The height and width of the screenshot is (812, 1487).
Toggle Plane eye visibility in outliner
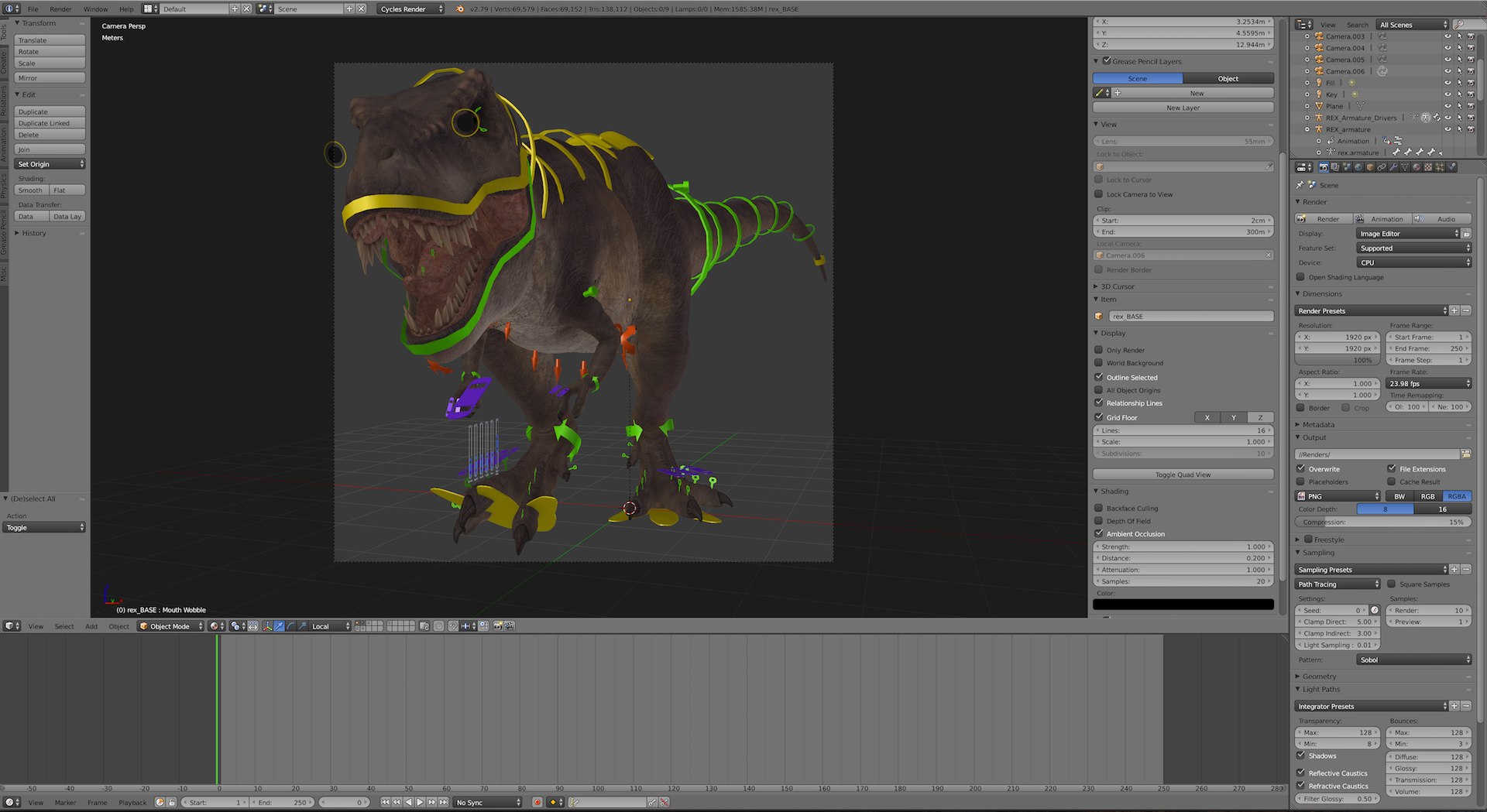click(x=1448, y=106)
